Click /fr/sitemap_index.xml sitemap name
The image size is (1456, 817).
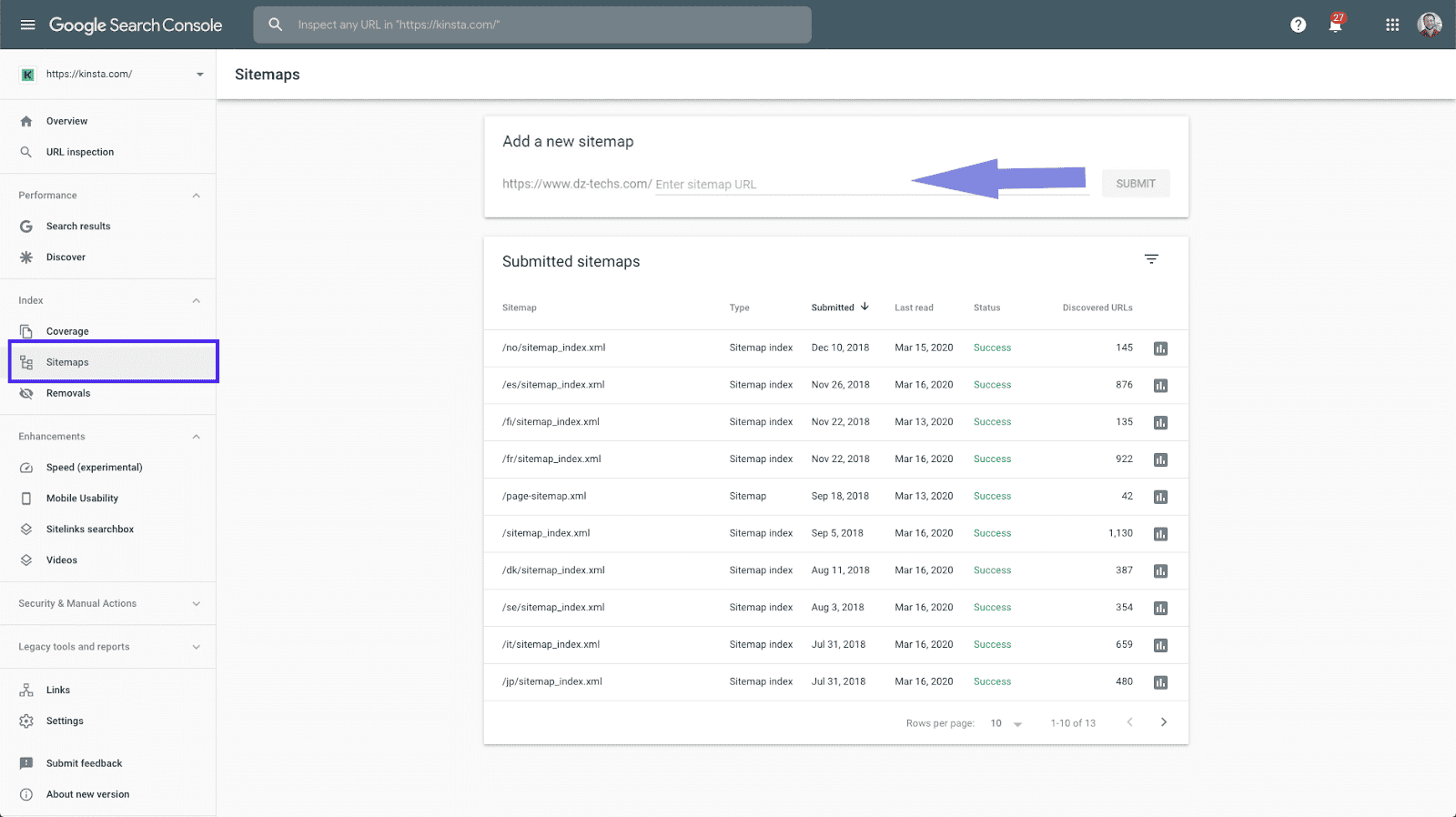551,459
